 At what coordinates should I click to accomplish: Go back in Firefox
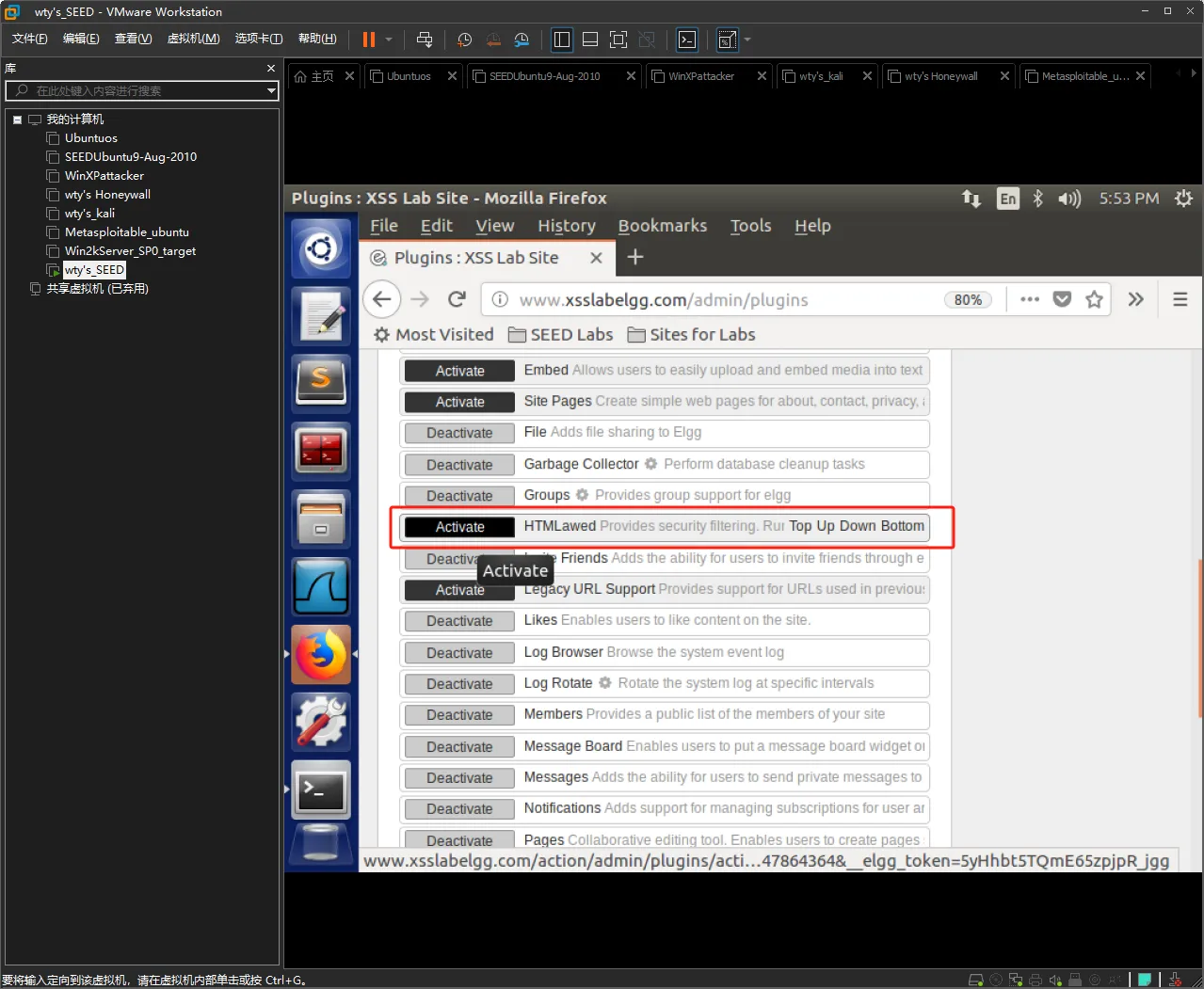pos(381,299)
